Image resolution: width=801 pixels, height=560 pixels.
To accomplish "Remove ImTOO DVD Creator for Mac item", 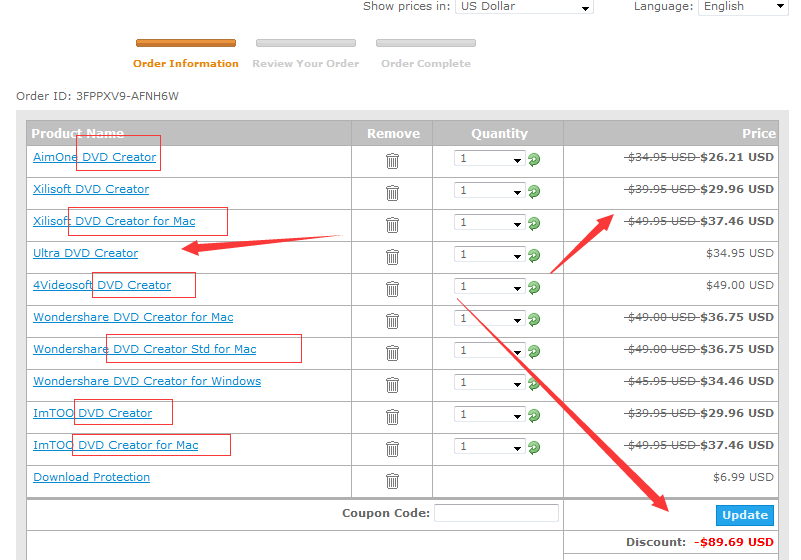I will (x=392, y=449).
